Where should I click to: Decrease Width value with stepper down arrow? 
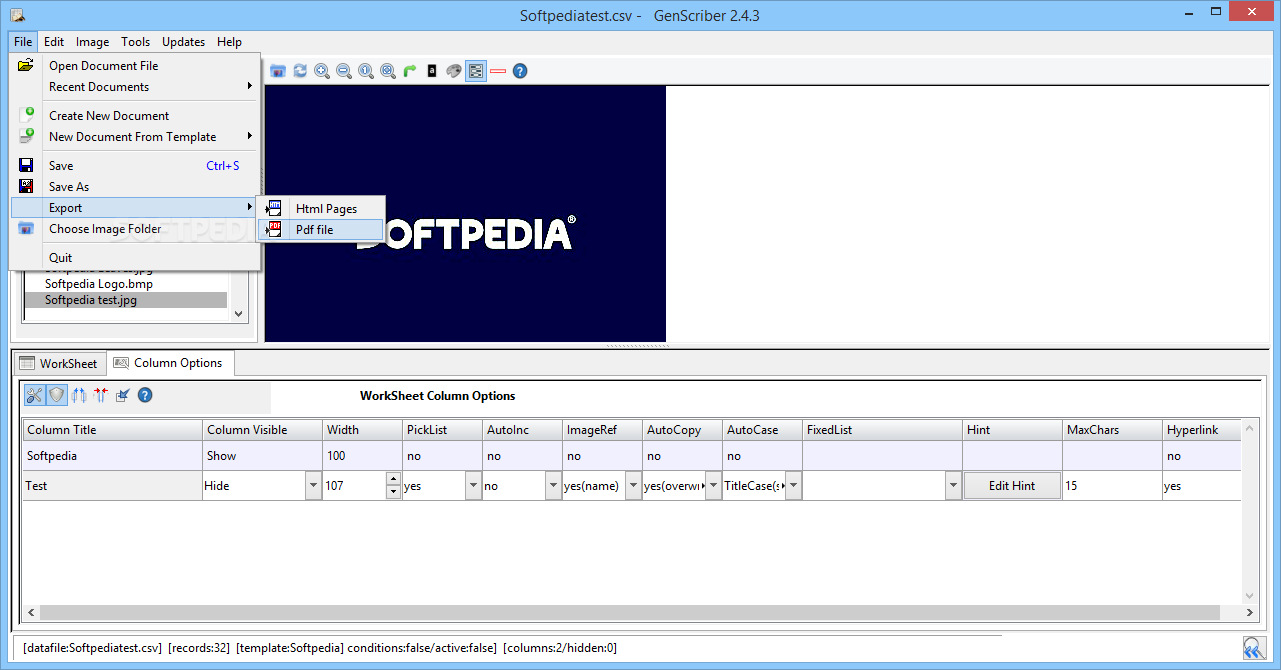pyautogui.click(x=393, y=492)
